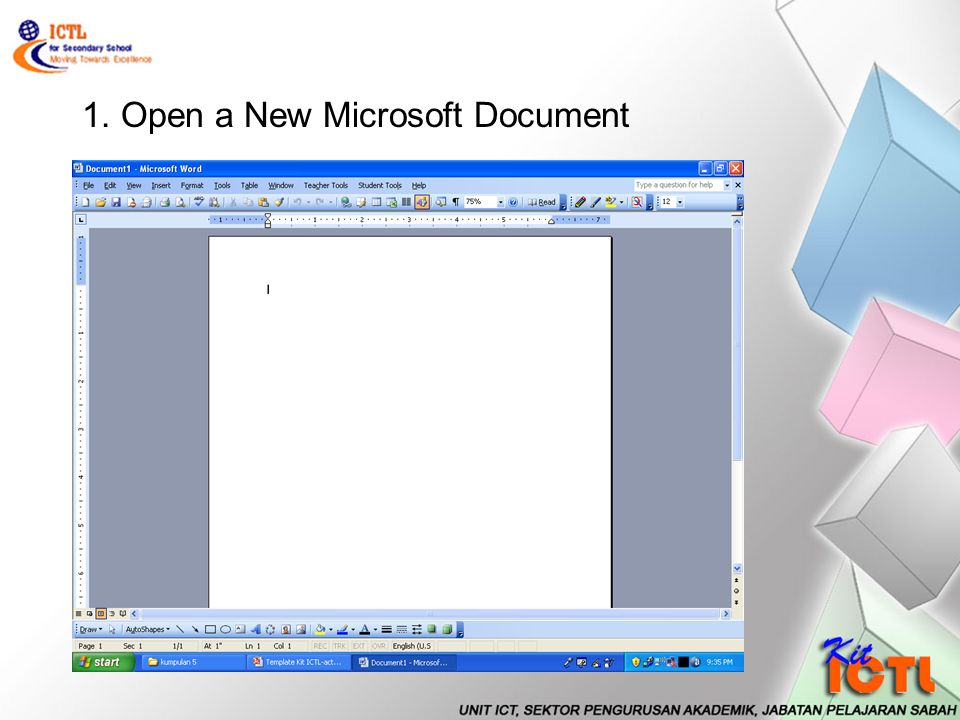Open Microsoft Word Help question-mark icon
Screen dimensions: 960x720
(513, 202)
